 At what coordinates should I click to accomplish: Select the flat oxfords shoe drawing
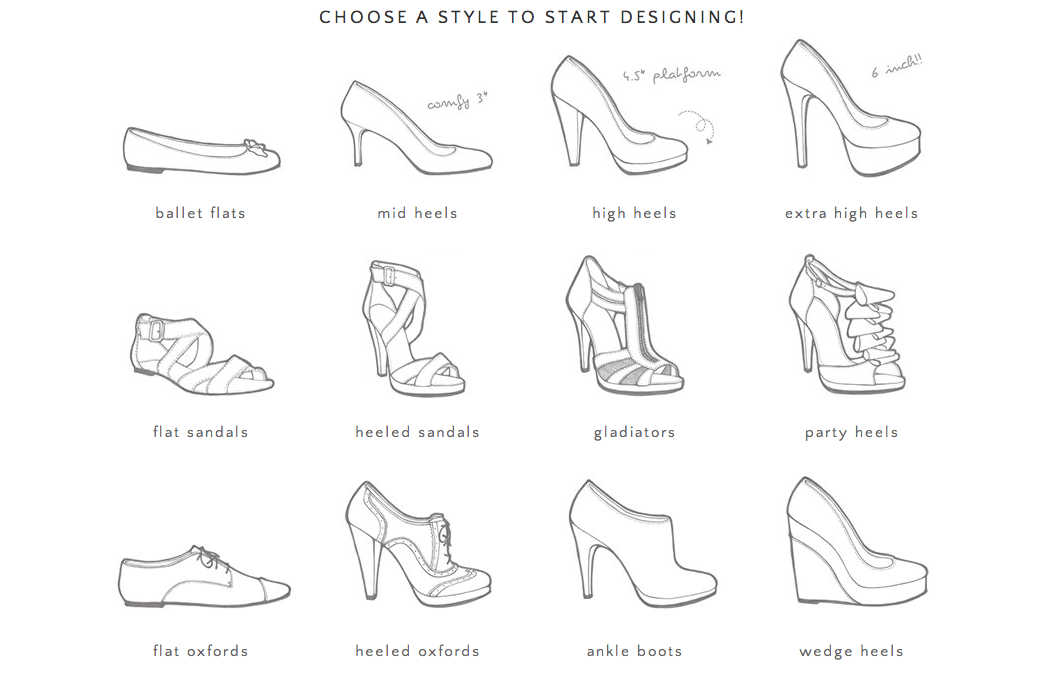[x=204, y=577]
